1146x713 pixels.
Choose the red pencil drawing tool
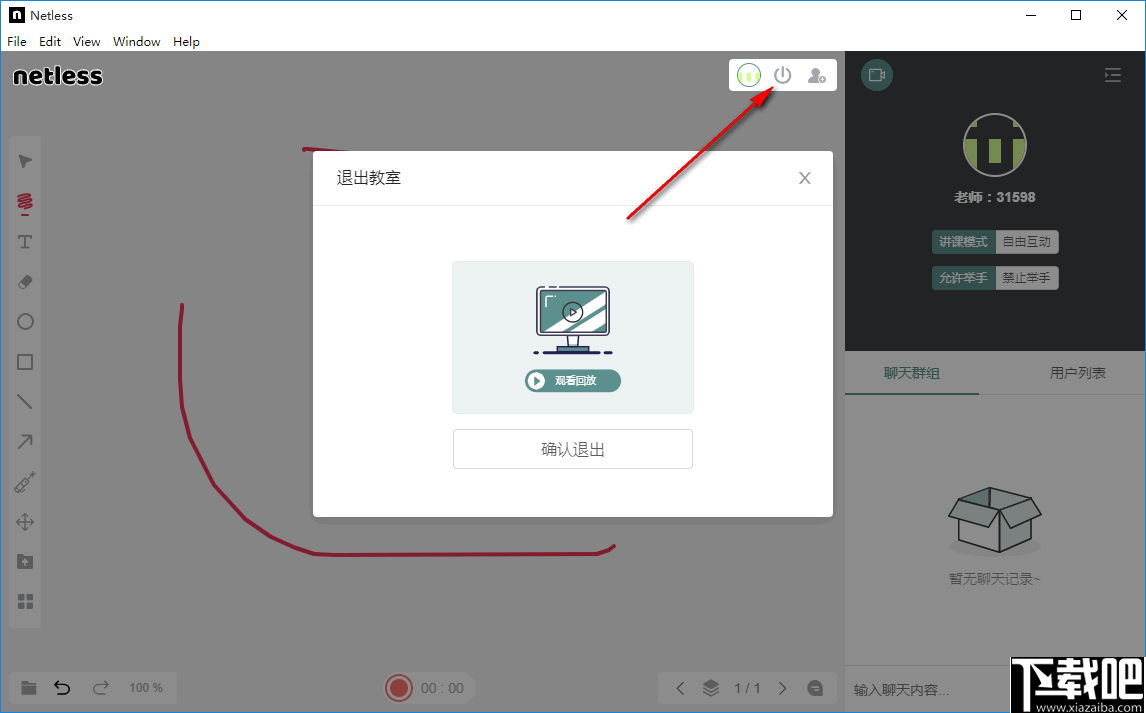pos(26,202)
